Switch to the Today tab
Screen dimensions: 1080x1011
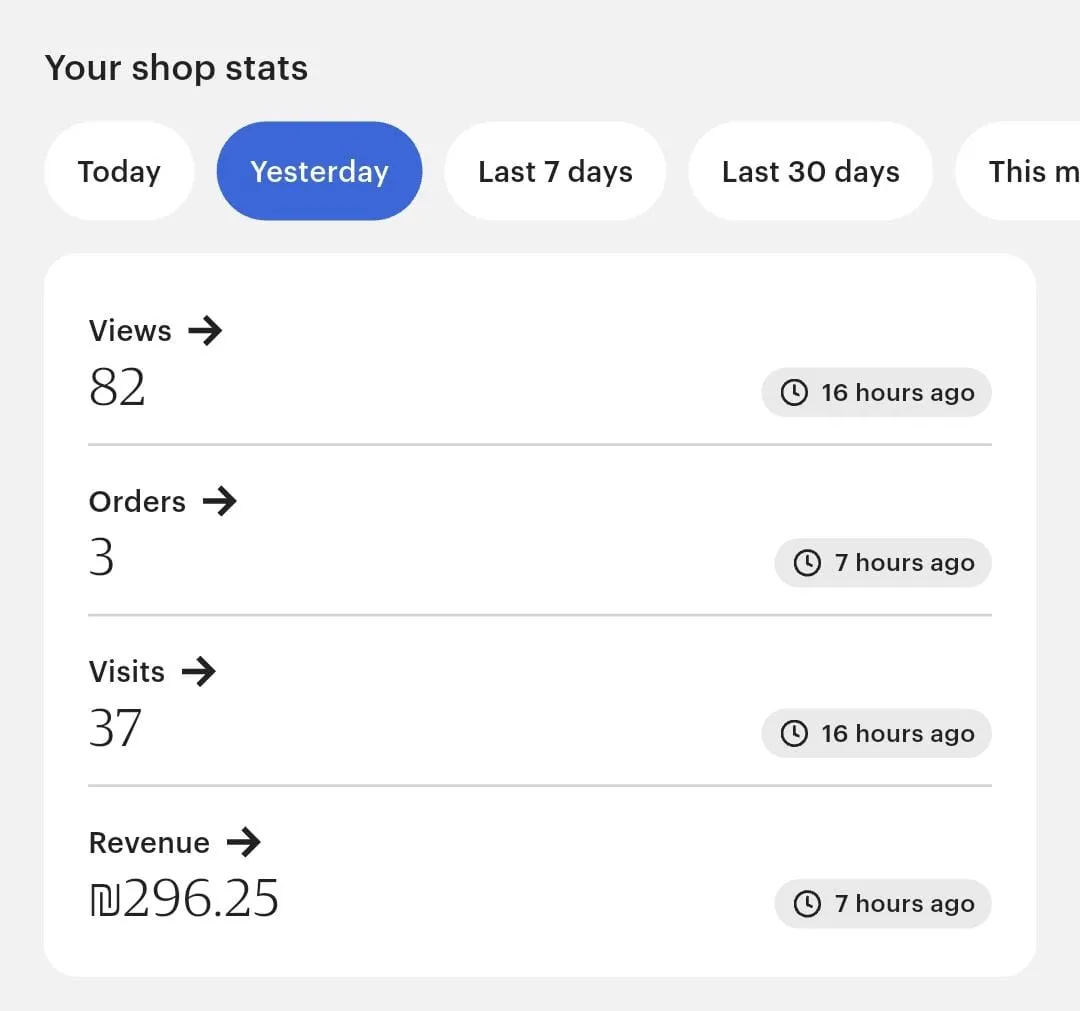(x=119, y=171)
